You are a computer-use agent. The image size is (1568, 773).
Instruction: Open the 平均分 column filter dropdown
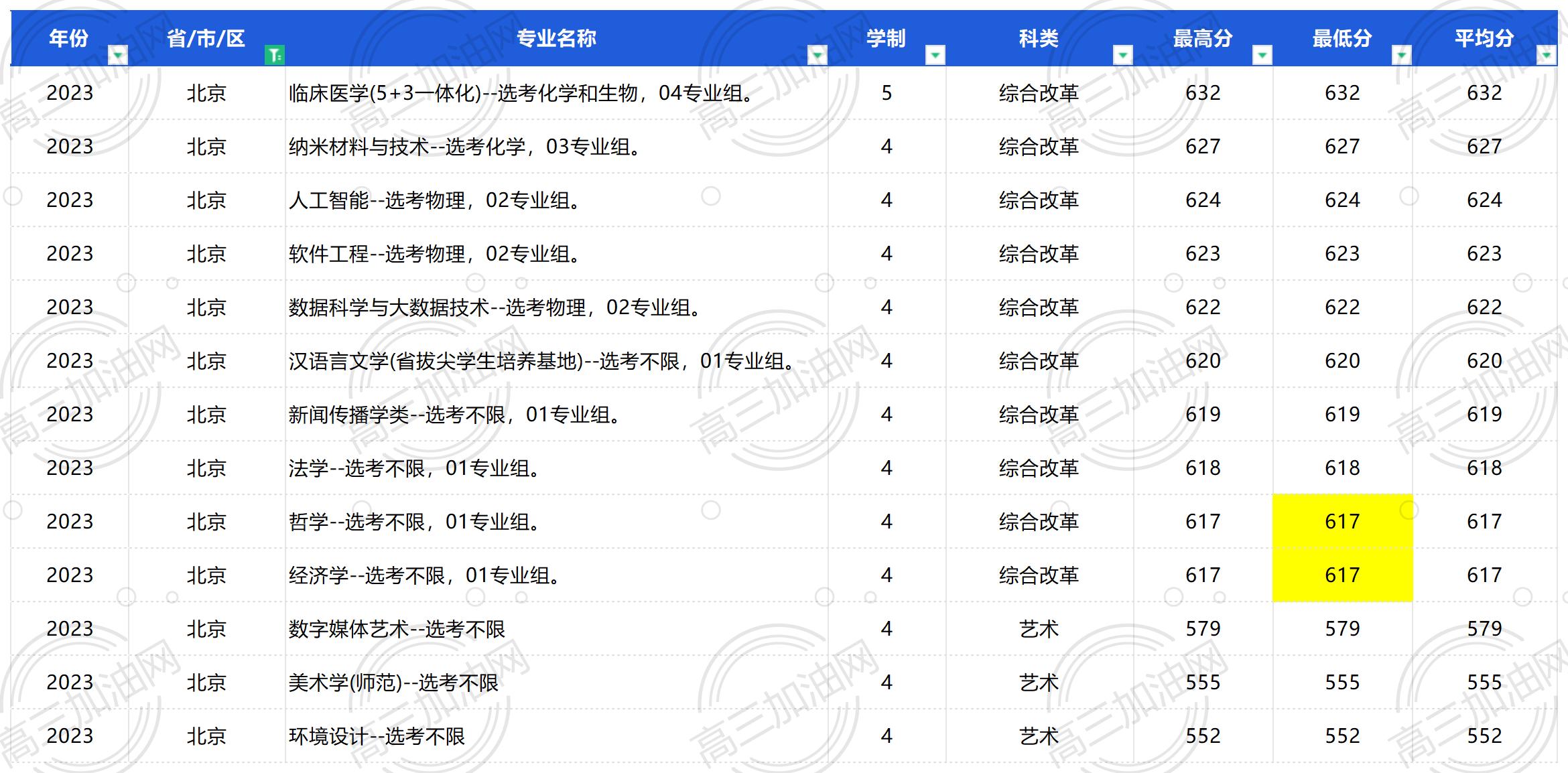[1547, 55]
